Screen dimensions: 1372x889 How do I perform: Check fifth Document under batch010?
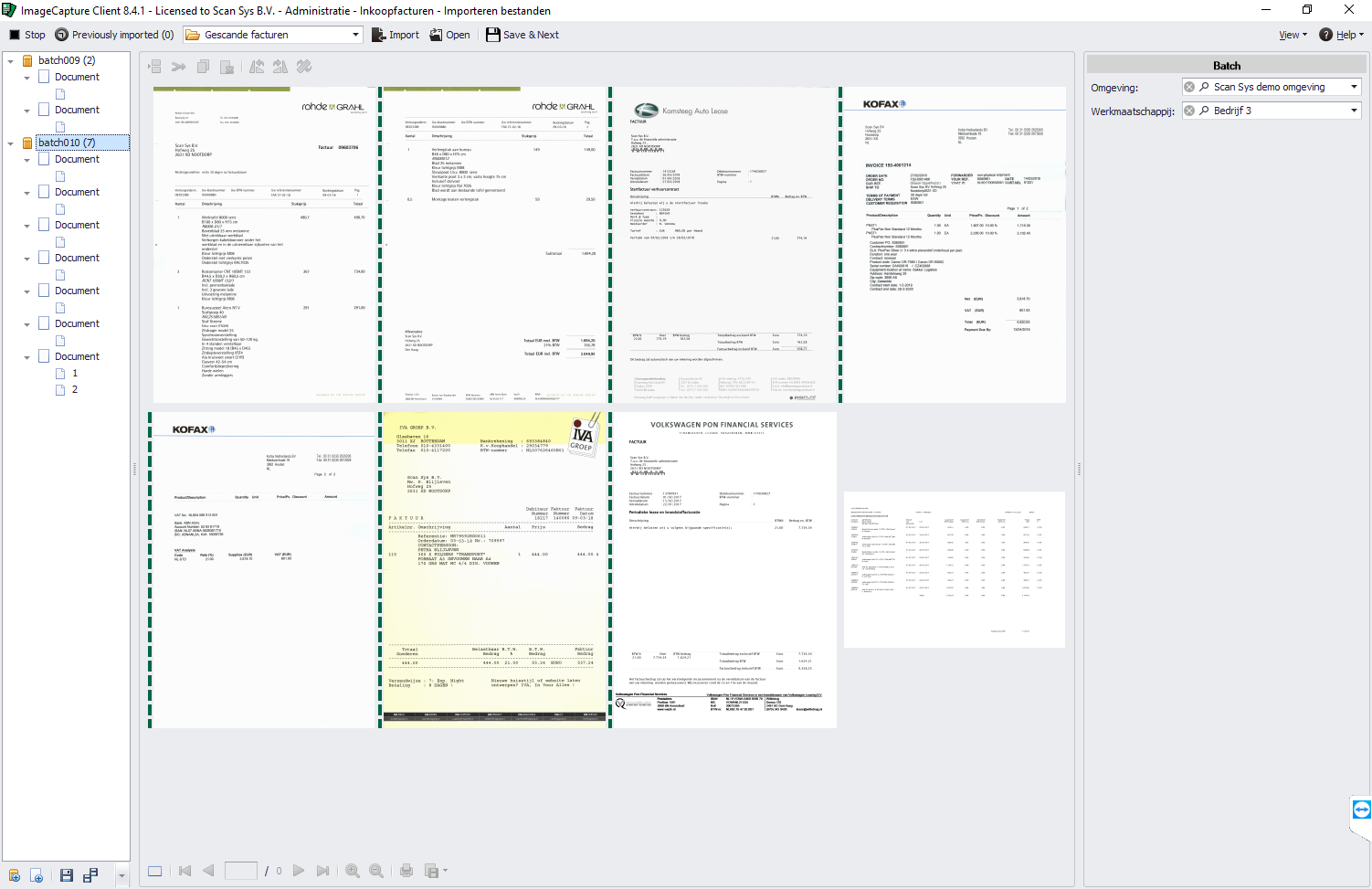click(44, 291)
